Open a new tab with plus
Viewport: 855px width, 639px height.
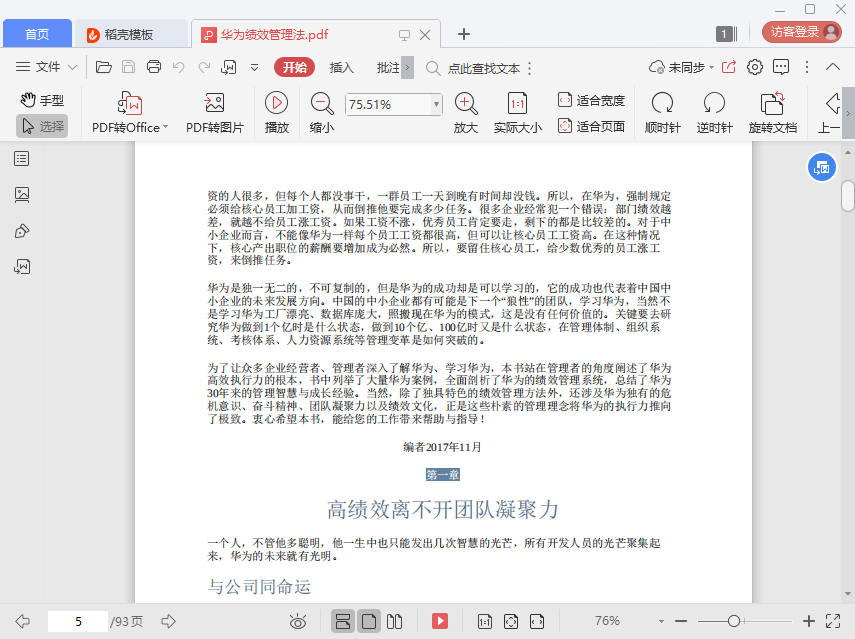click(463, 34)
